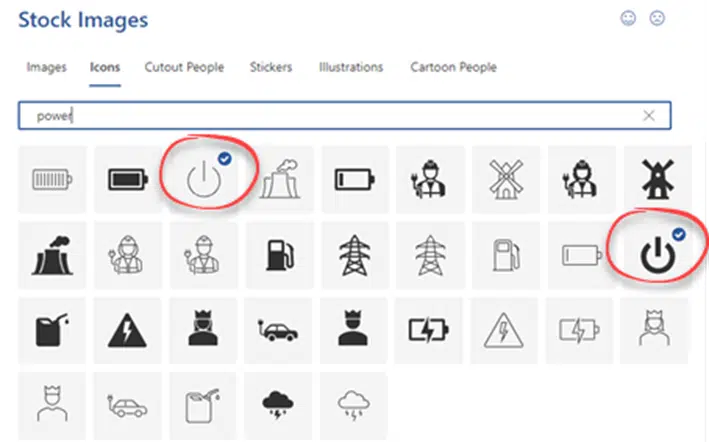Uncheck the blue checkmark on bold power icon
The image size is (709, 442).
click(679, 234)
